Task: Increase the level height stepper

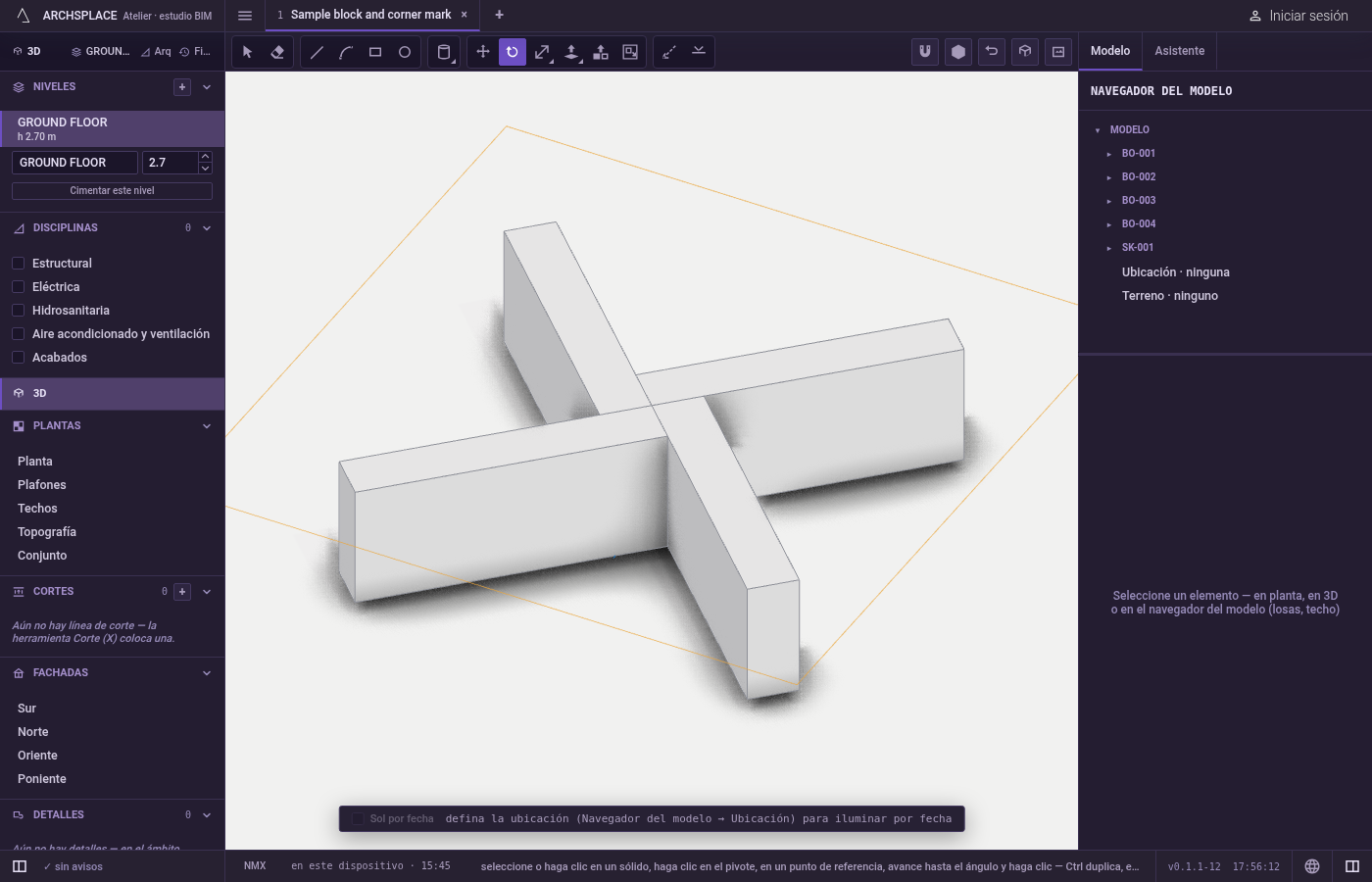Action: tap(205, 157)
